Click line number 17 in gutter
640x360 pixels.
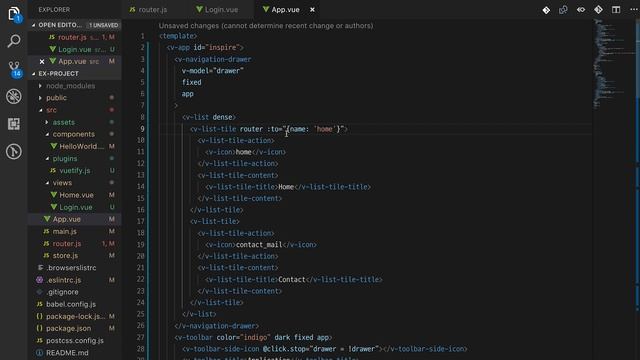click(x=141, y=221)
